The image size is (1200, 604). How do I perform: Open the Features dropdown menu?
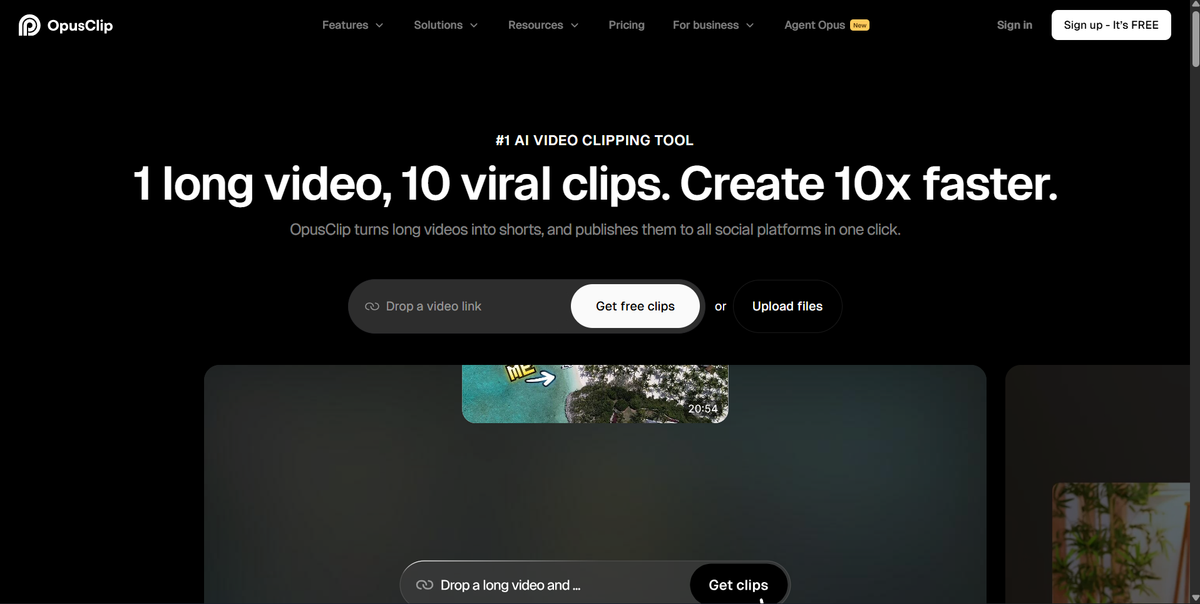[352, 25]
